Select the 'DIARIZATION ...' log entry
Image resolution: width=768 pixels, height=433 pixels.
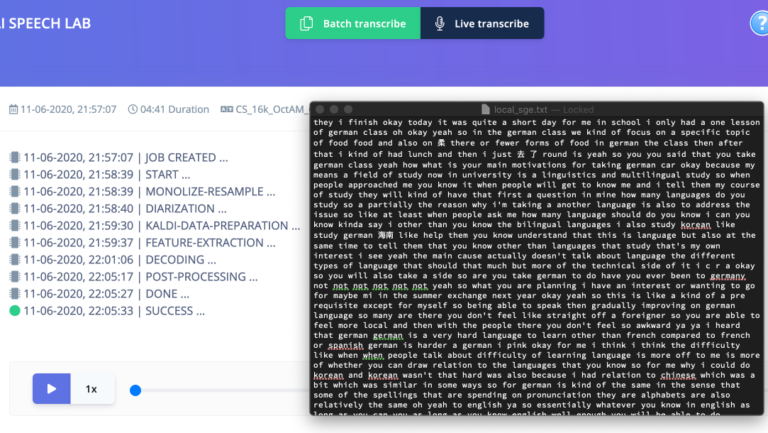(x=125, y=209)
